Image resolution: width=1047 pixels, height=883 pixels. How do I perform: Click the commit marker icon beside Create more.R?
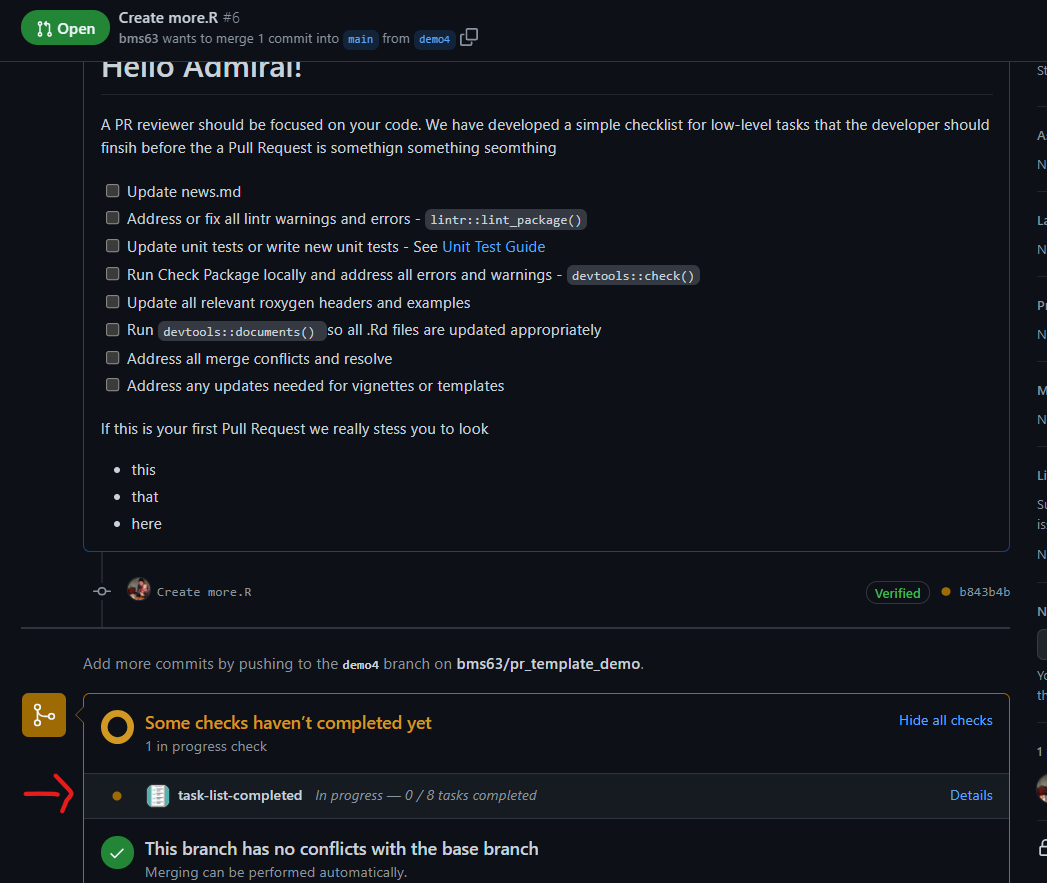click(101, 590)
